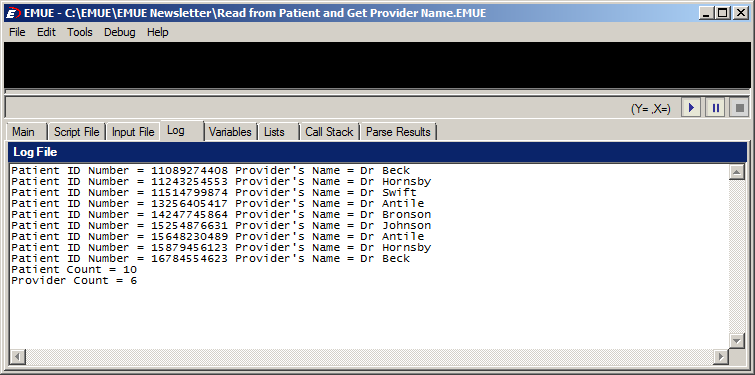Switch to the Call Stack tab
The image size is (755, 375).
click(x=329, y=132)
